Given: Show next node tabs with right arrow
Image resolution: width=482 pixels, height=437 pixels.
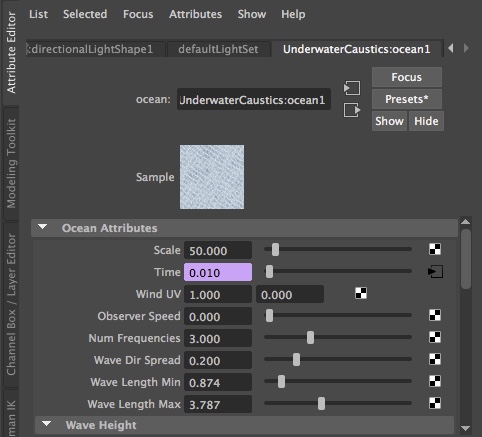Looking at the screenshot, I should point(466,48).
